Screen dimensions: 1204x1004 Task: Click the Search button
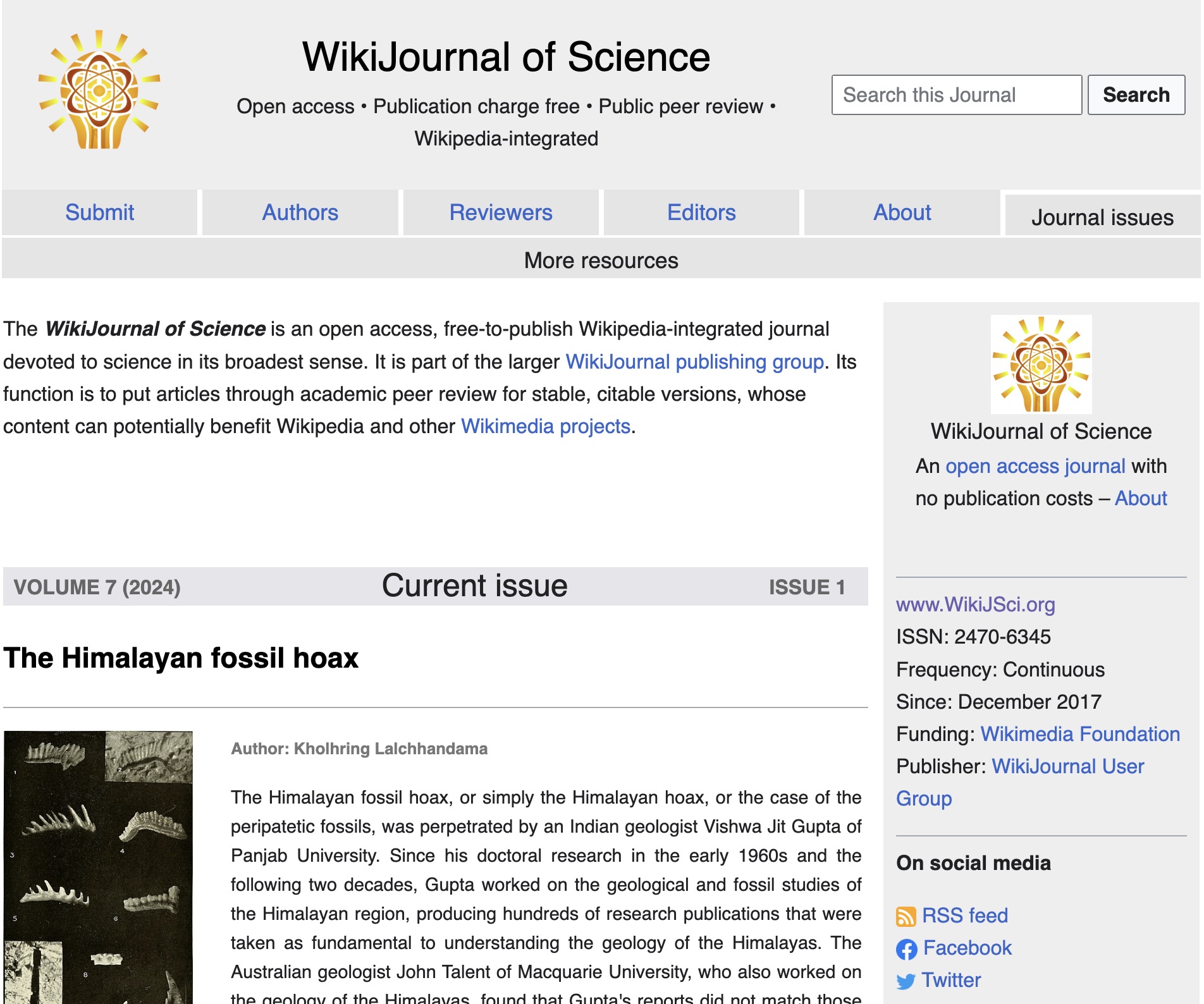tap(1136, 95)
